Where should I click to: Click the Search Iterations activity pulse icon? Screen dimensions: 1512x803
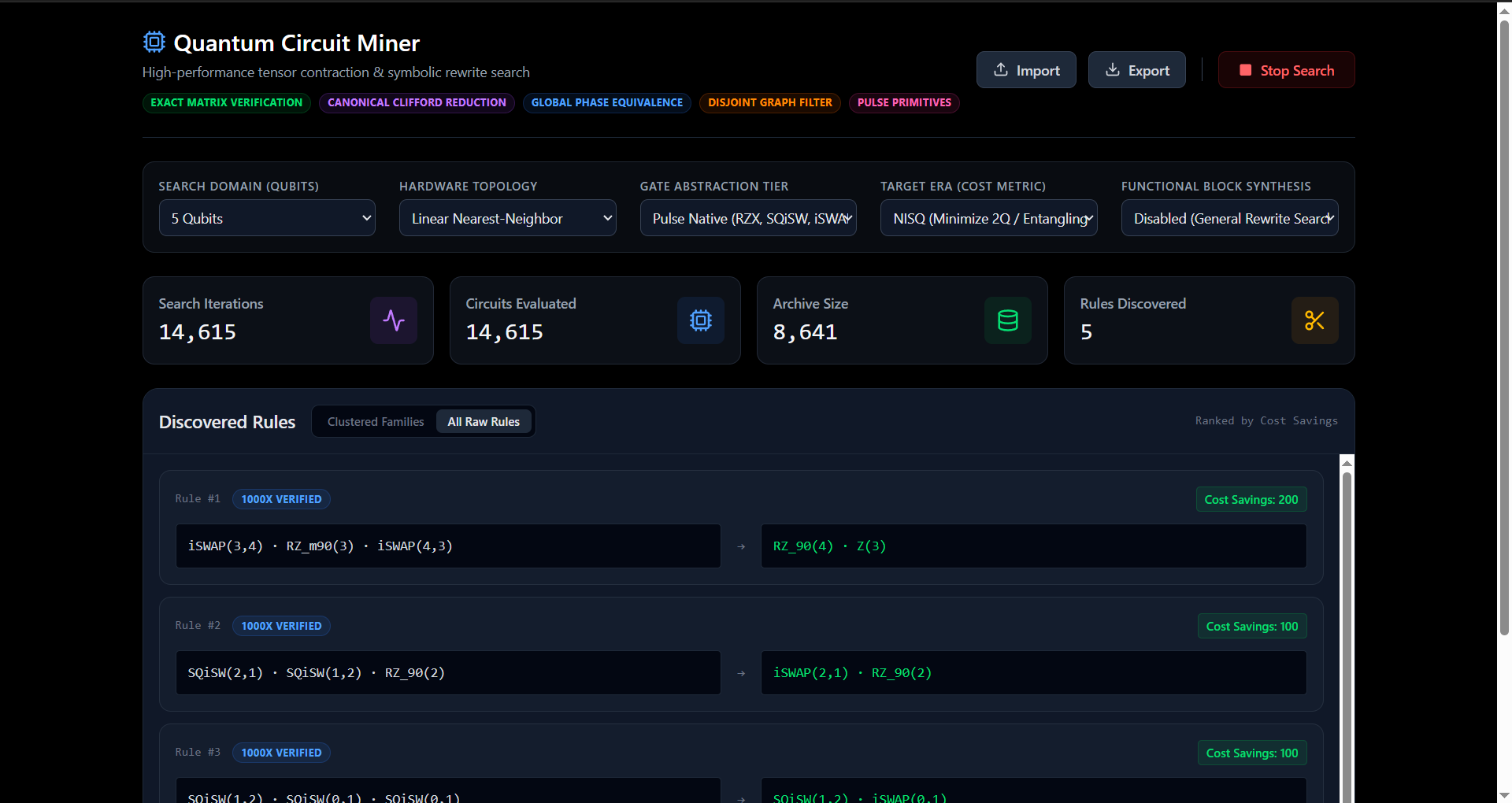tap(394, 320)
